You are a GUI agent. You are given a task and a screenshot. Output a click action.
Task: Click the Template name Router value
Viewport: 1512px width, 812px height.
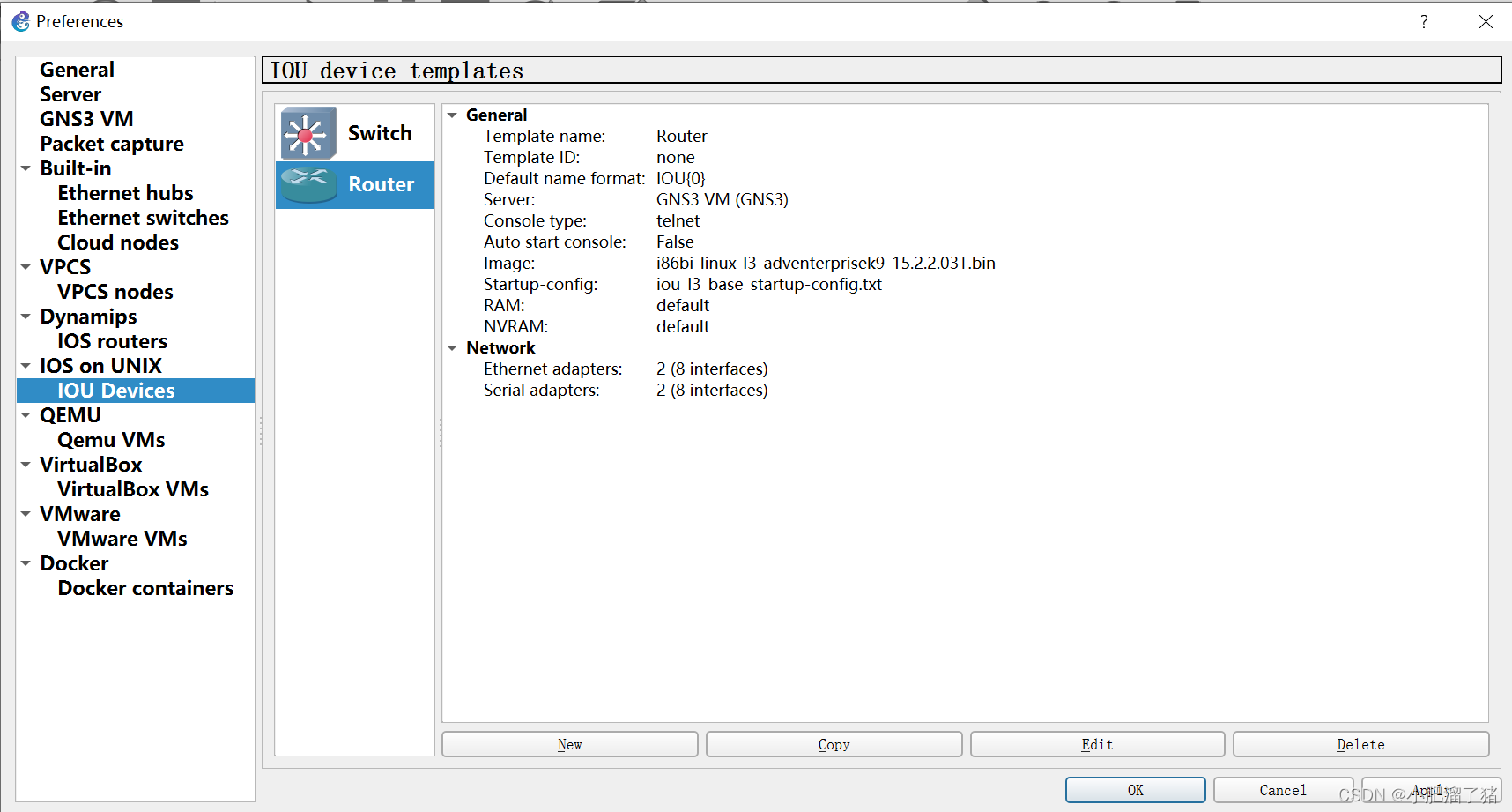pyautogui.click(x=681, y=137)
